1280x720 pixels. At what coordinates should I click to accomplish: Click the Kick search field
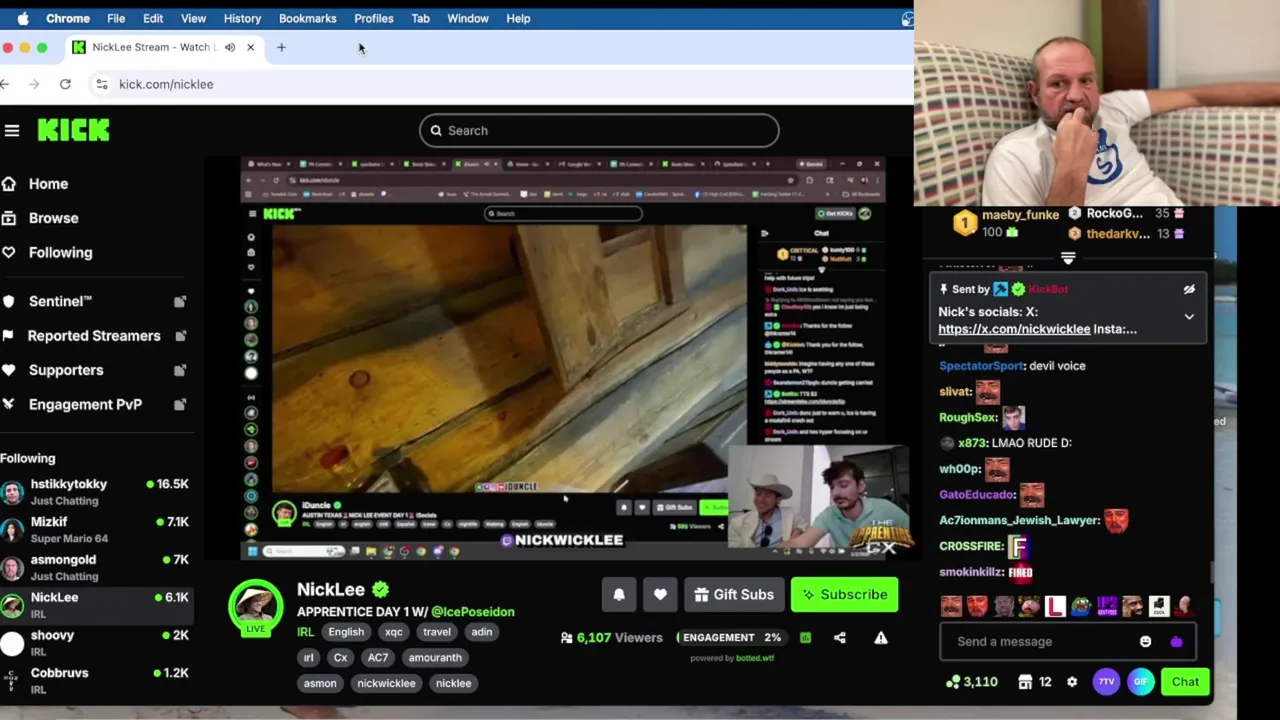pos(599,131)
